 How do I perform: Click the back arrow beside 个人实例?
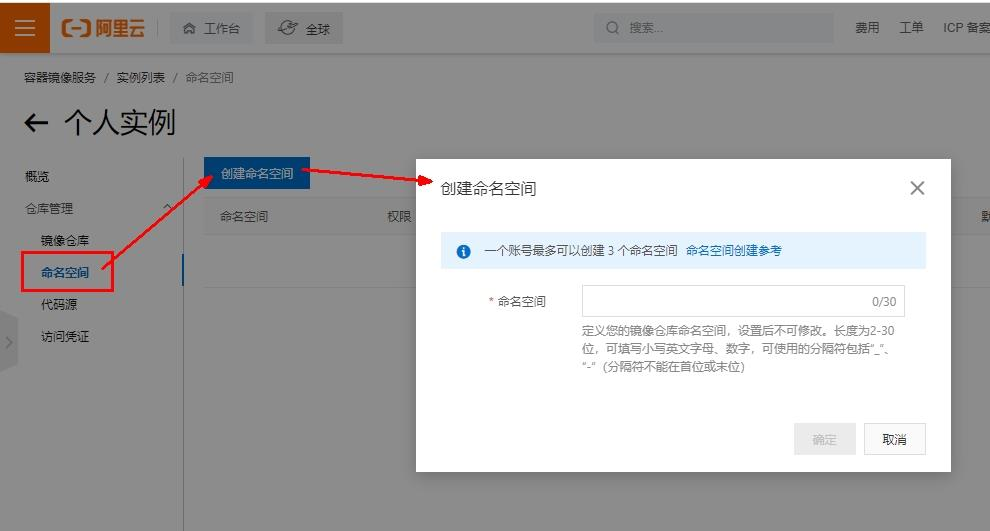(x=36, y=122)
